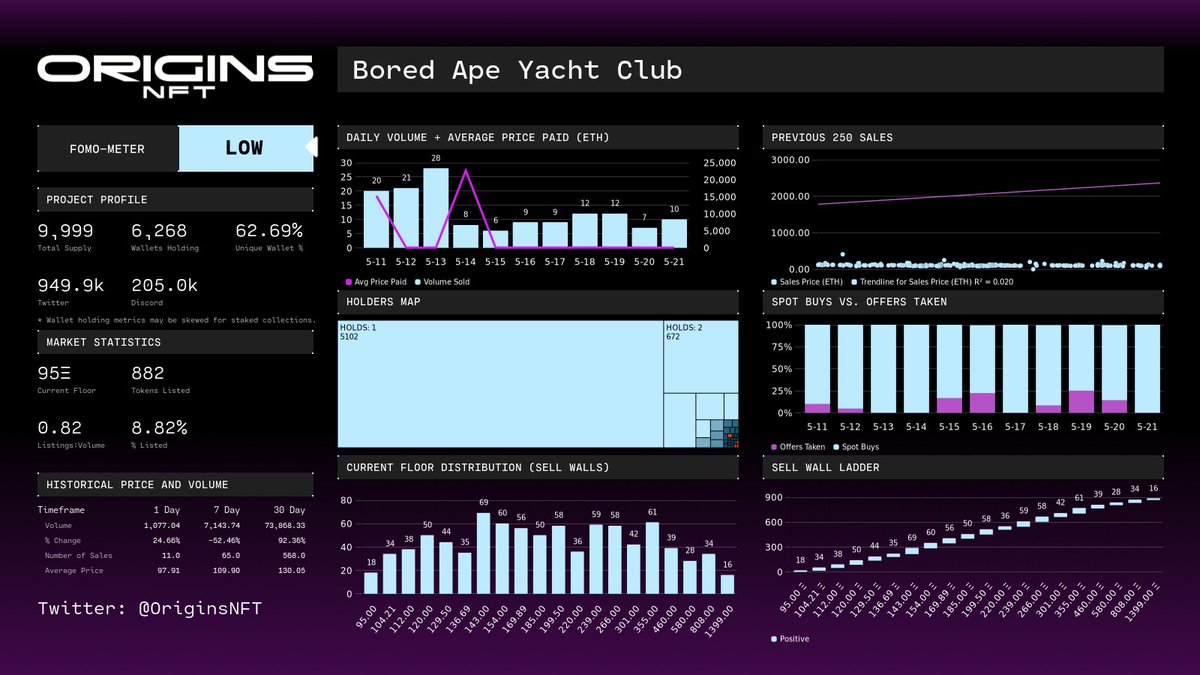
Task: Click the HOLDS: 2 treemap tile
Action: point(701,356)
